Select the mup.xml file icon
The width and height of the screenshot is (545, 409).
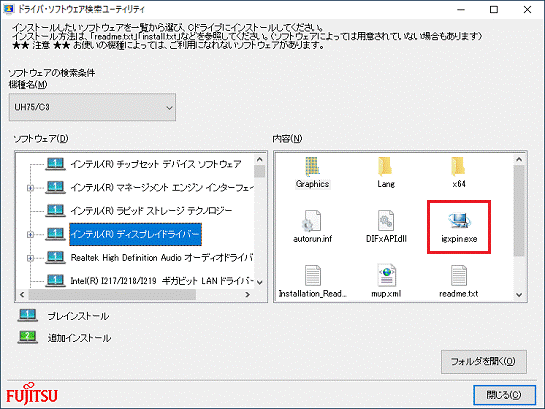(386, 275)
